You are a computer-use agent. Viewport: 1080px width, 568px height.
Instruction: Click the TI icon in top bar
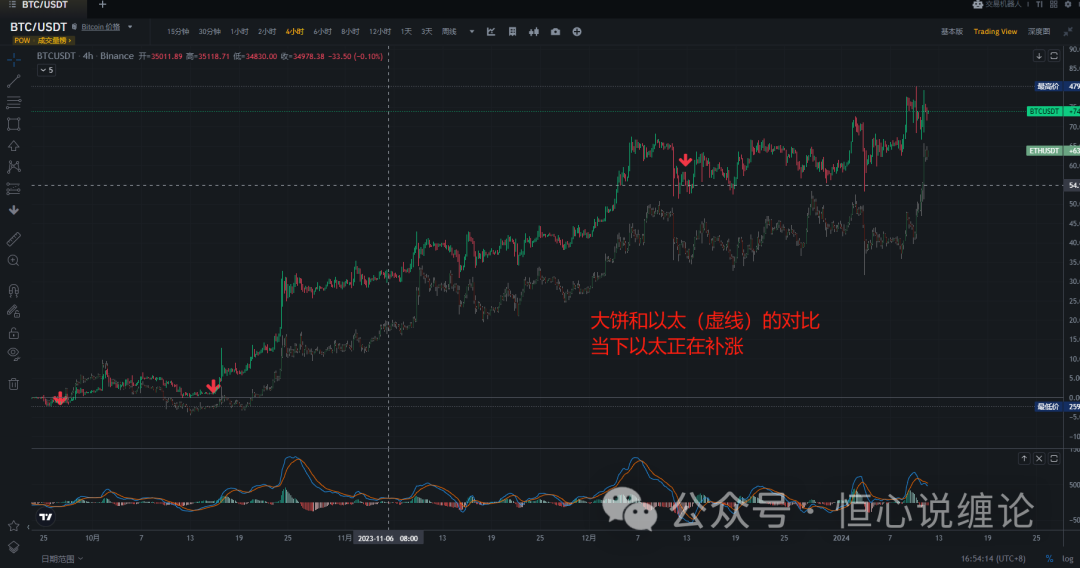pyautogui.click(x=1039, y=4)
